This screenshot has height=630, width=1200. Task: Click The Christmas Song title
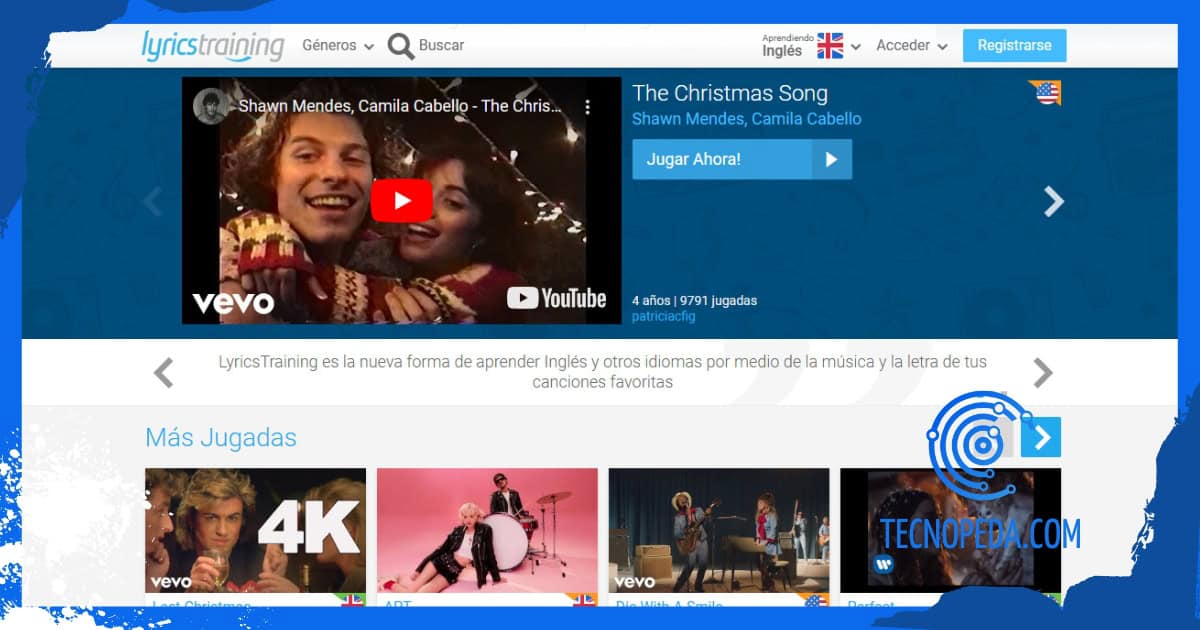click(730, 94)
